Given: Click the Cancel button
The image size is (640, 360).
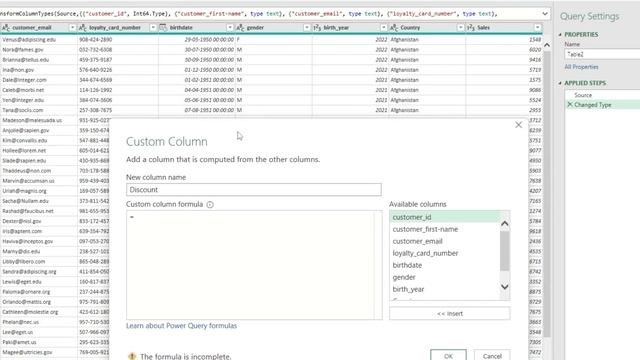Looking at the screenshot, I should point(492,356).
